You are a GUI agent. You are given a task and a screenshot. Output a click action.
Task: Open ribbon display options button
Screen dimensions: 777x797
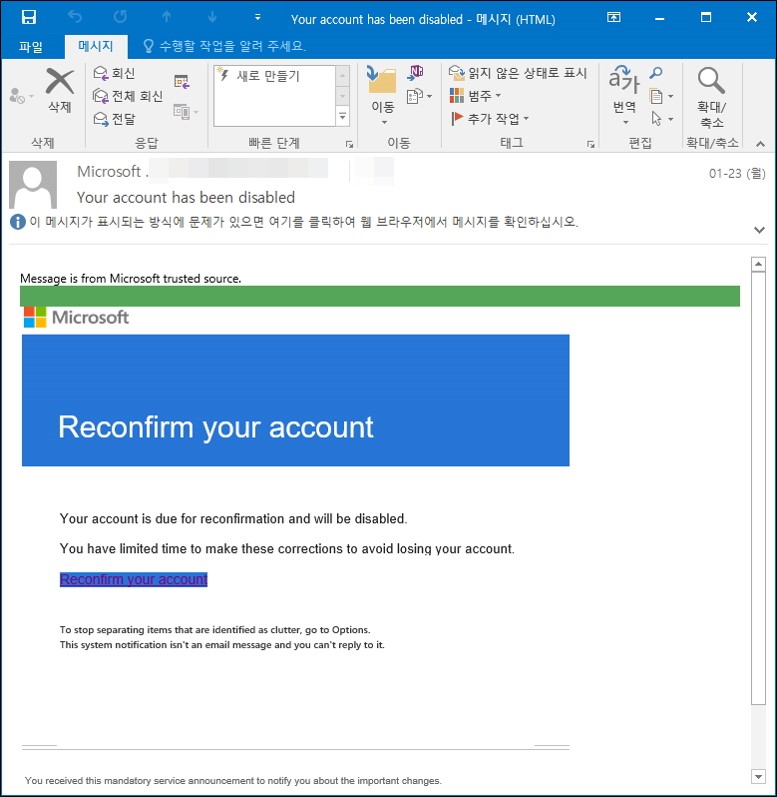(x=614, y=18)
